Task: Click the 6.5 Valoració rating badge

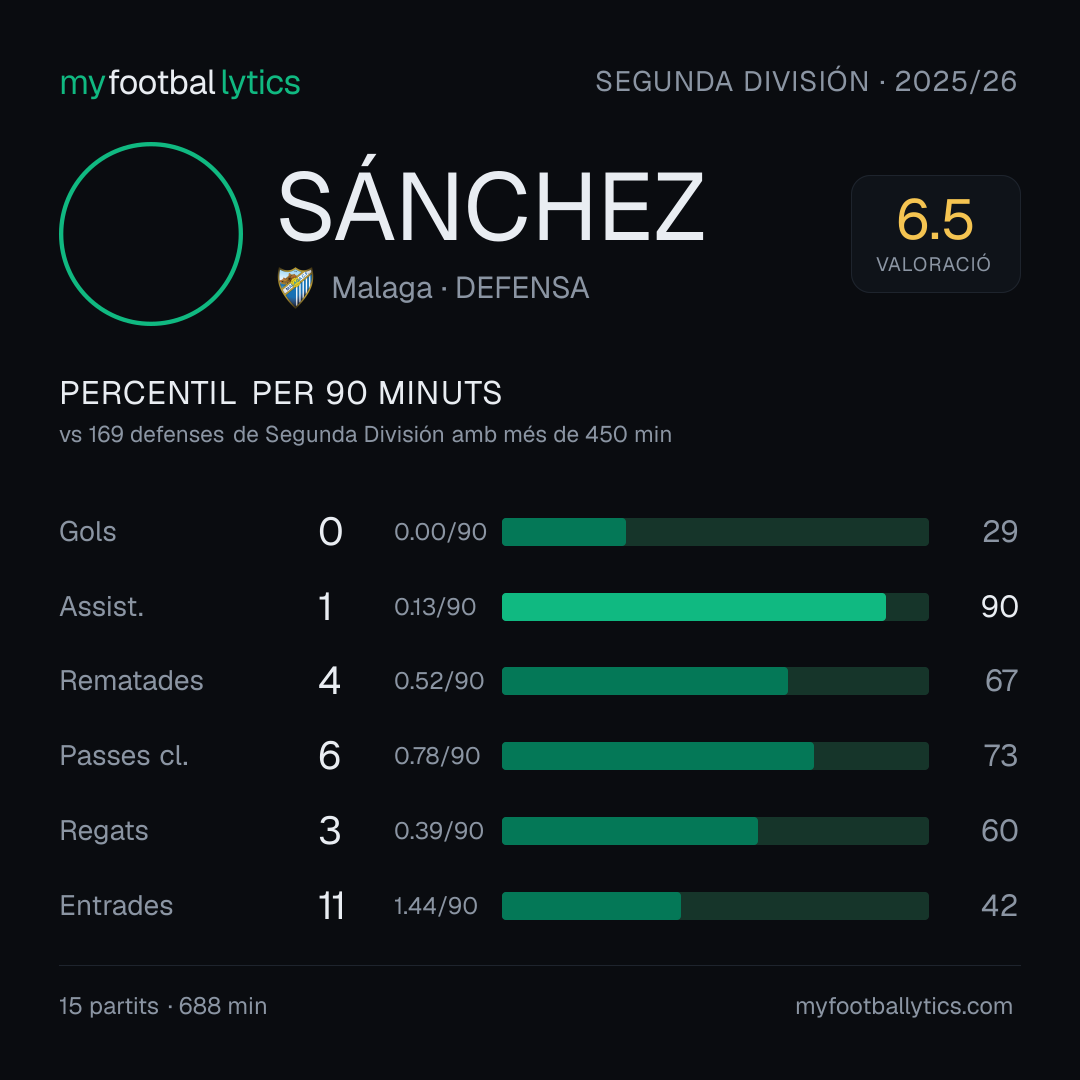Action: (935, 234)
